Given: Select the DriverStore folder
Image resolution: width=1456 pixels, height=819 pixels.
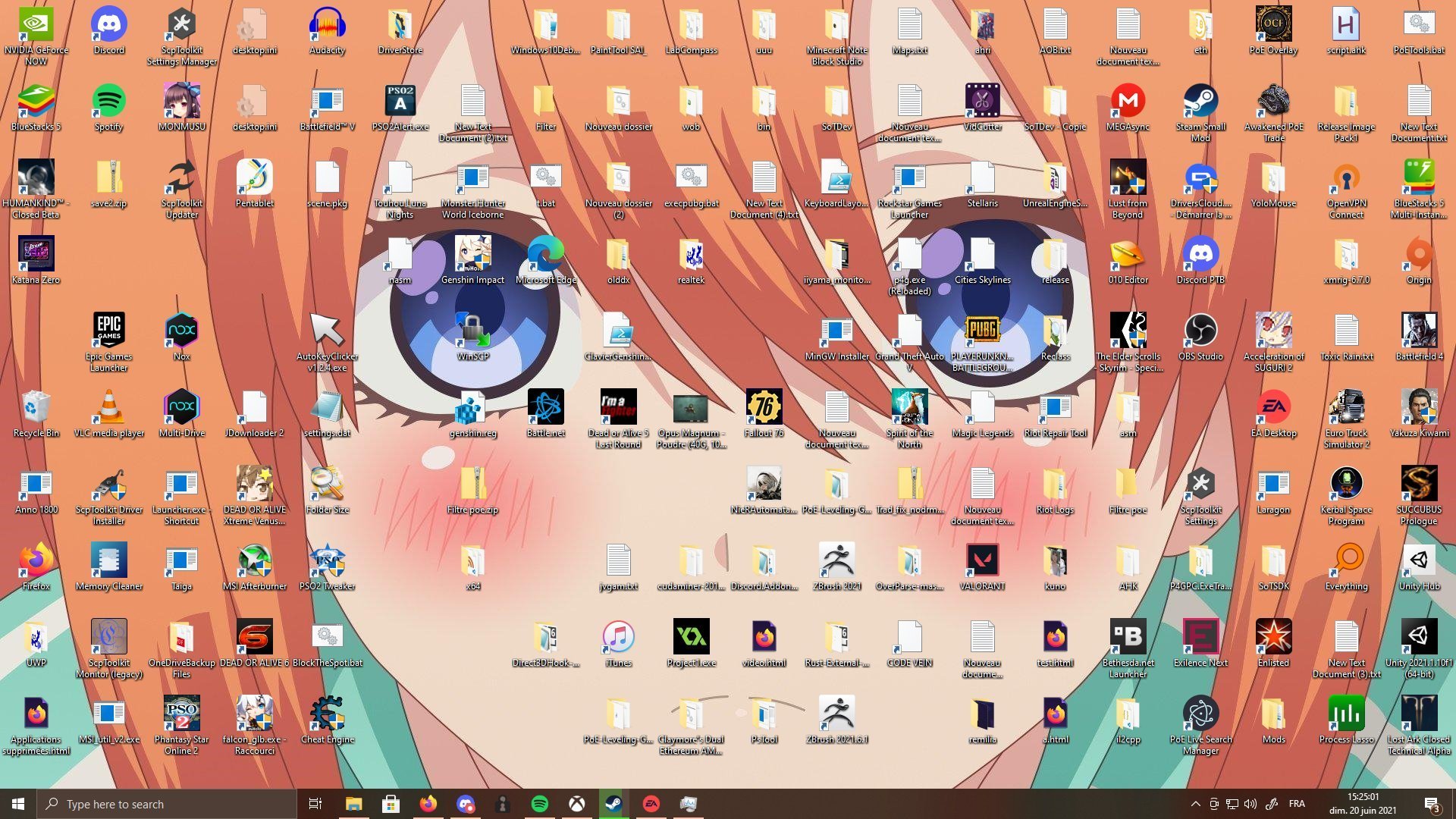Looking at the screenshot, I should pos(400,32).
